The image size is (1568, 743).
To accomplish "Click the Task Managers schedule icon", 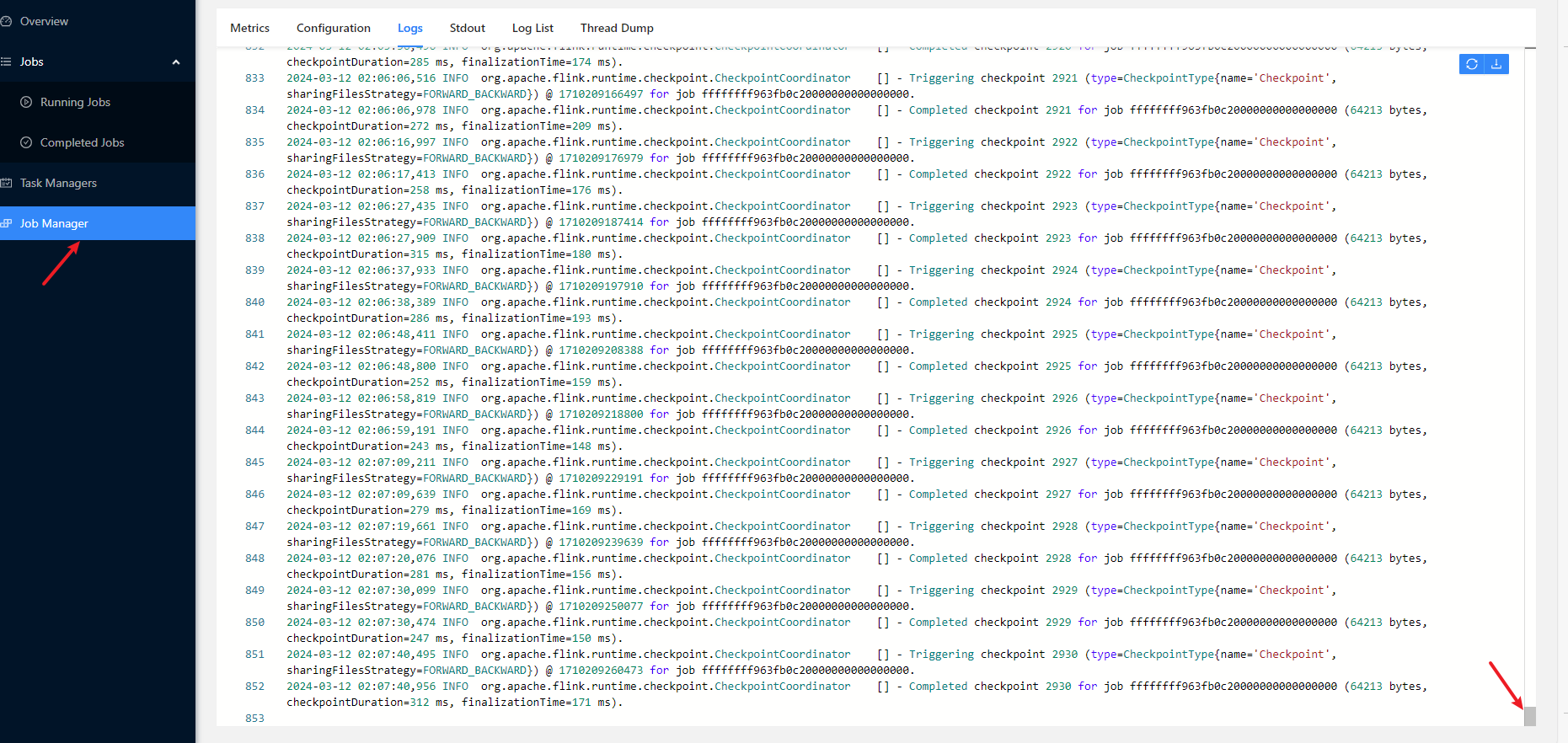I will [6, 183].
